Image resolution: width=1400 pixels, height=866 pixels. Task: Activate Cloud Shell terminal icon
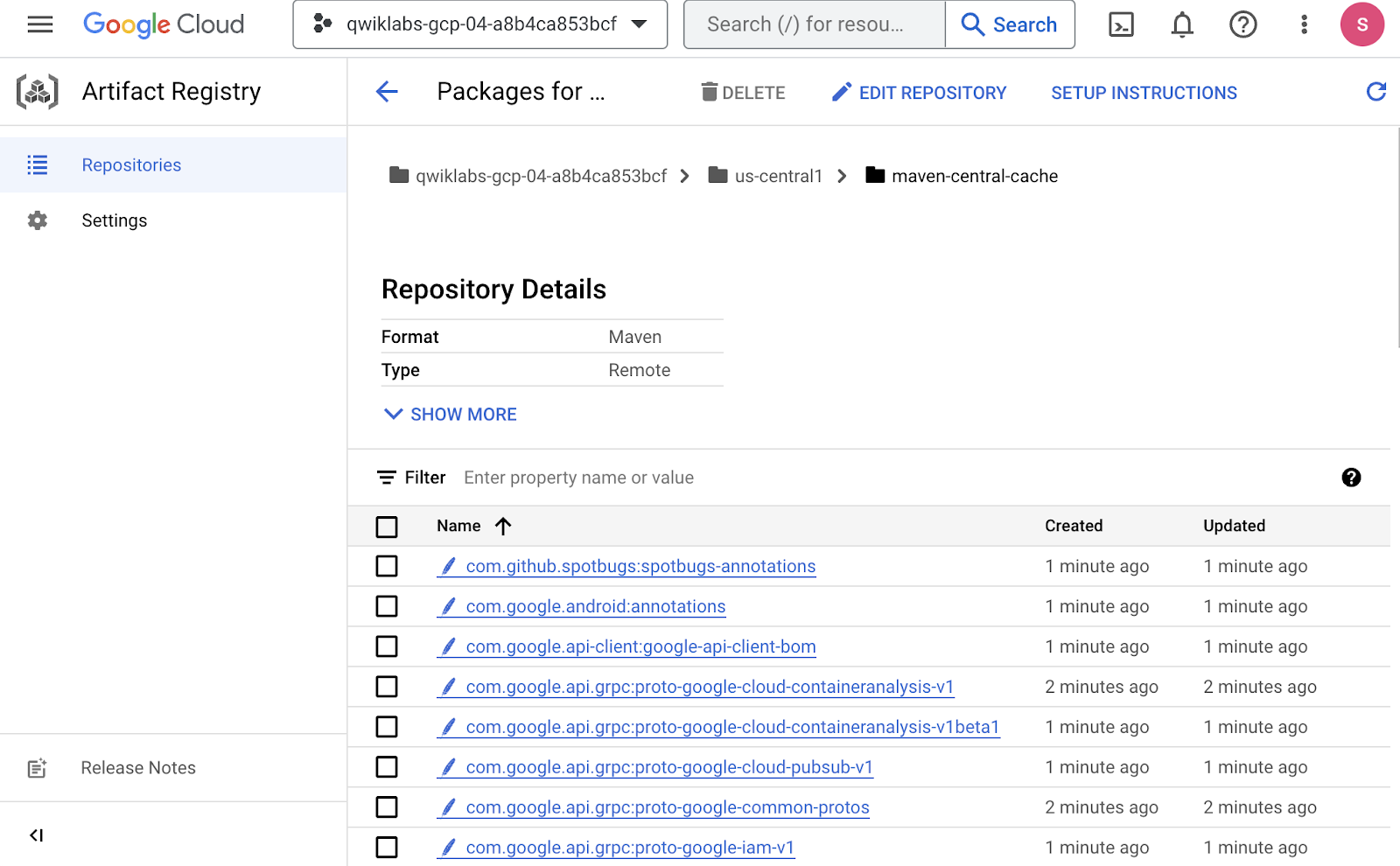[1121, 24]
